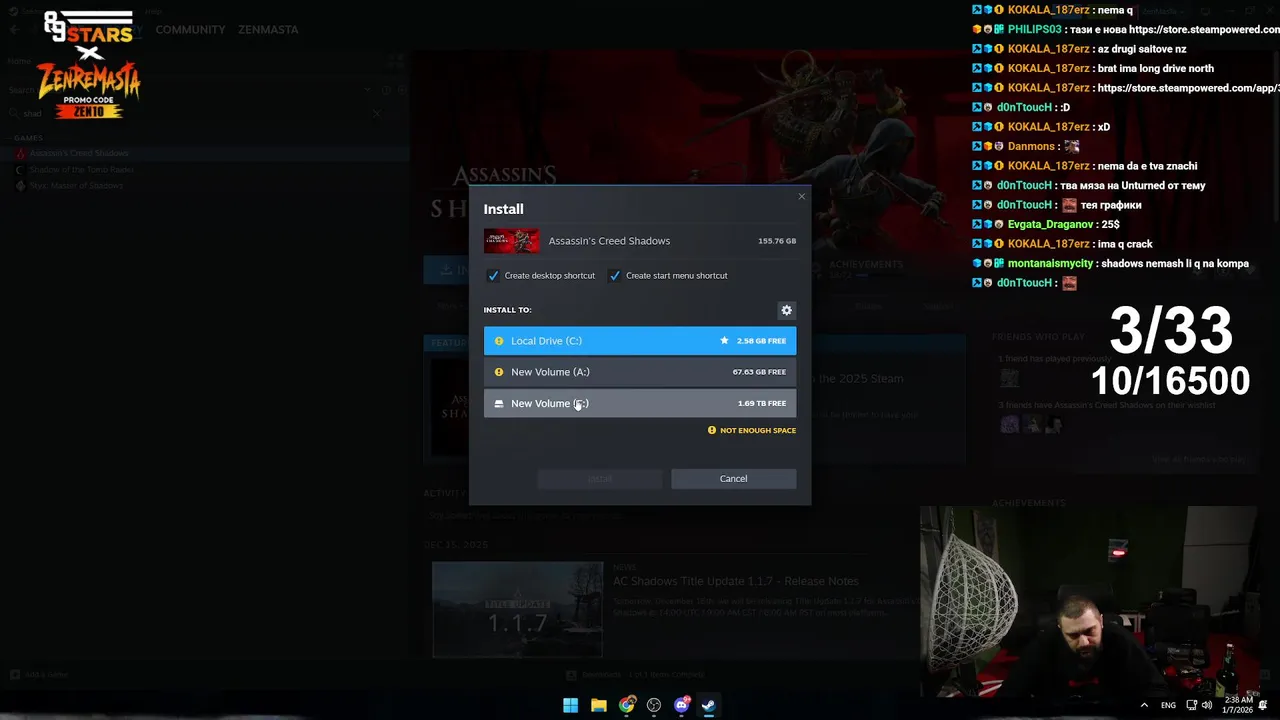Click the Assassin's Creed Shadows thumbnail in dialog
The height and width of the screenshot is (720, 1280).
click(x=512, y=241)
